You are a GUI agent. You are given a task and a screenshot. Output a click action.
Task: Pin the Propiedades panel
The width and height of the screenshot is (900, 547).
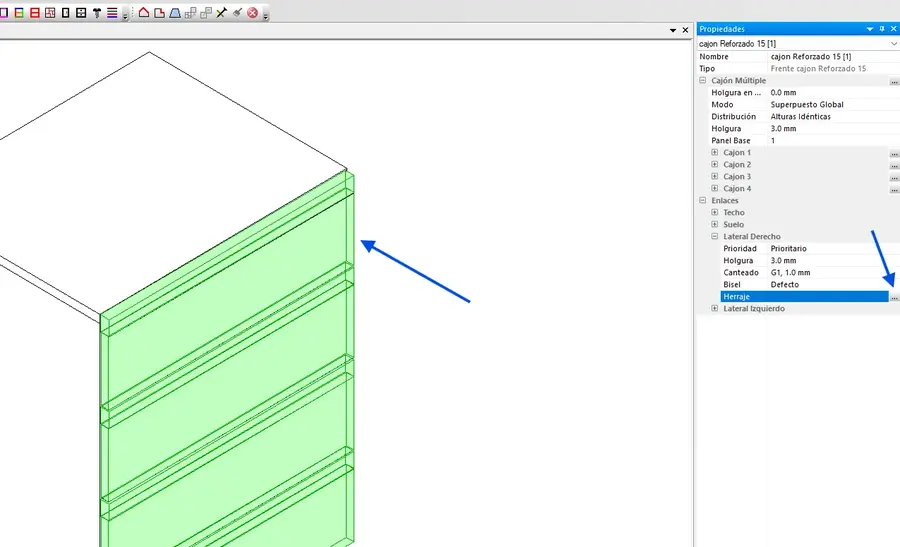tap(881, 29)
